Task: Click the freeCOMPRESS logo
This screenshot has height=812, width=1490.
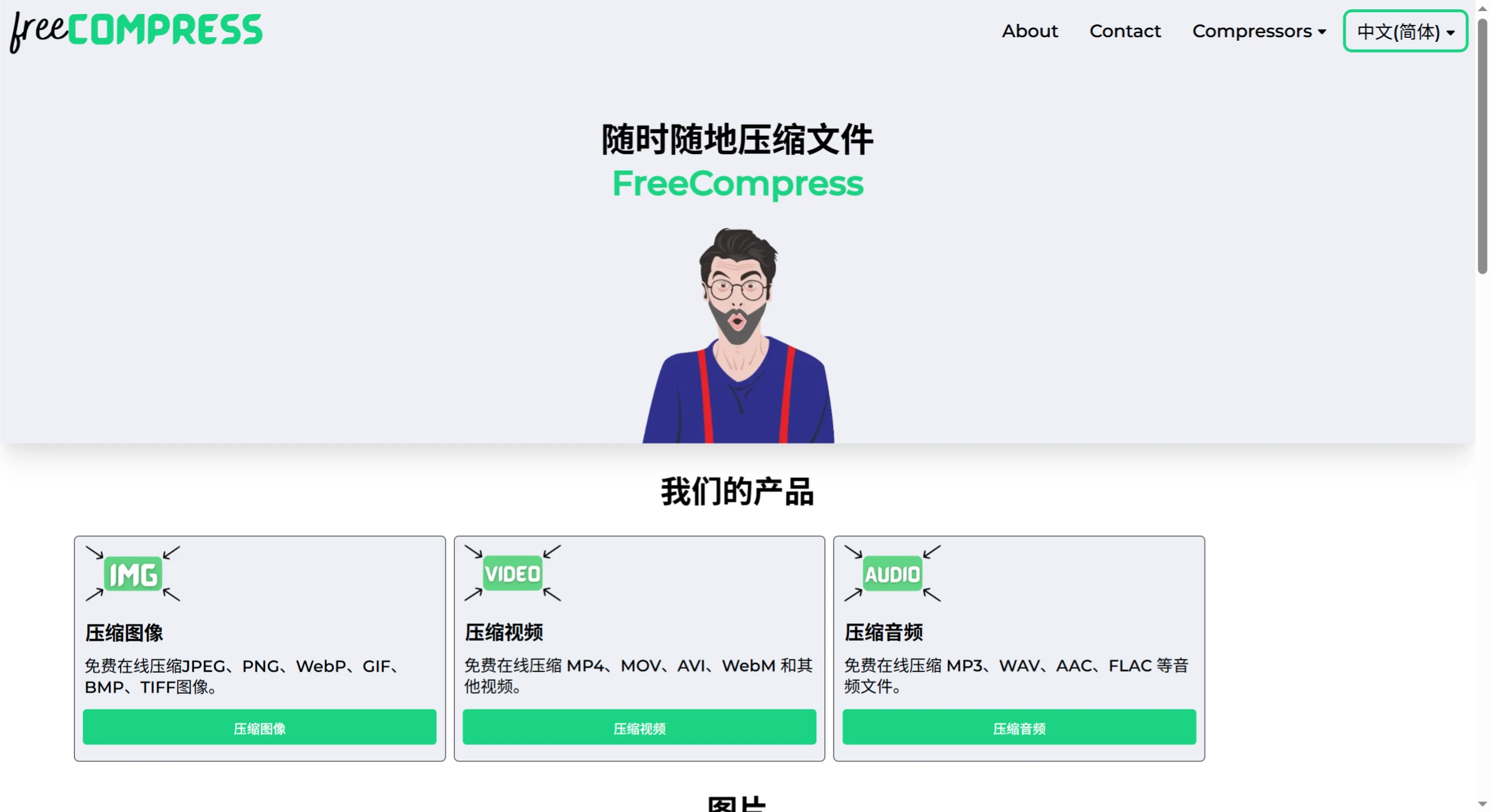Action: pos(136,30)
